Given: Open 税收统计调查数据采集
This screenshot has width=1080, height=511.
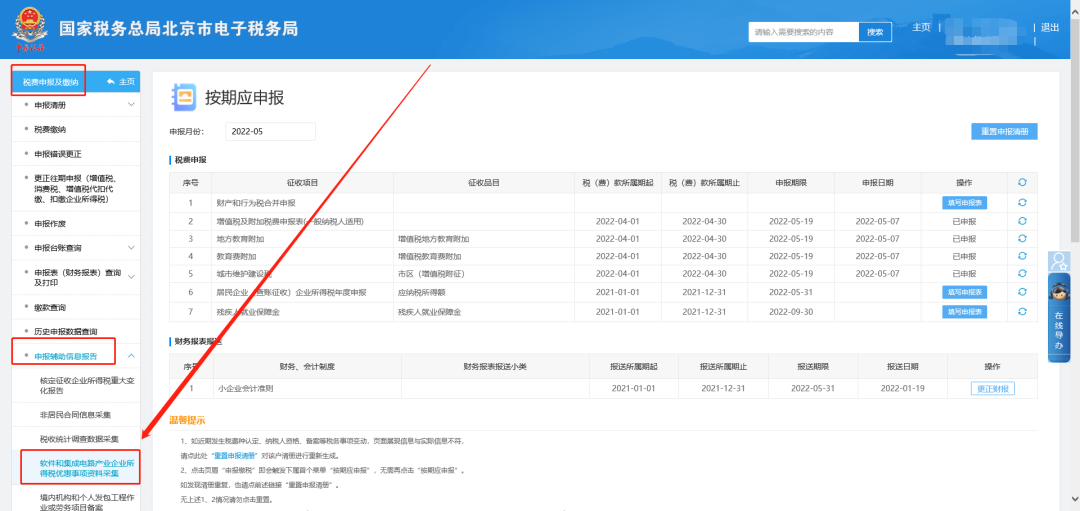Looking at the screenshot, I should click(80, 439).
